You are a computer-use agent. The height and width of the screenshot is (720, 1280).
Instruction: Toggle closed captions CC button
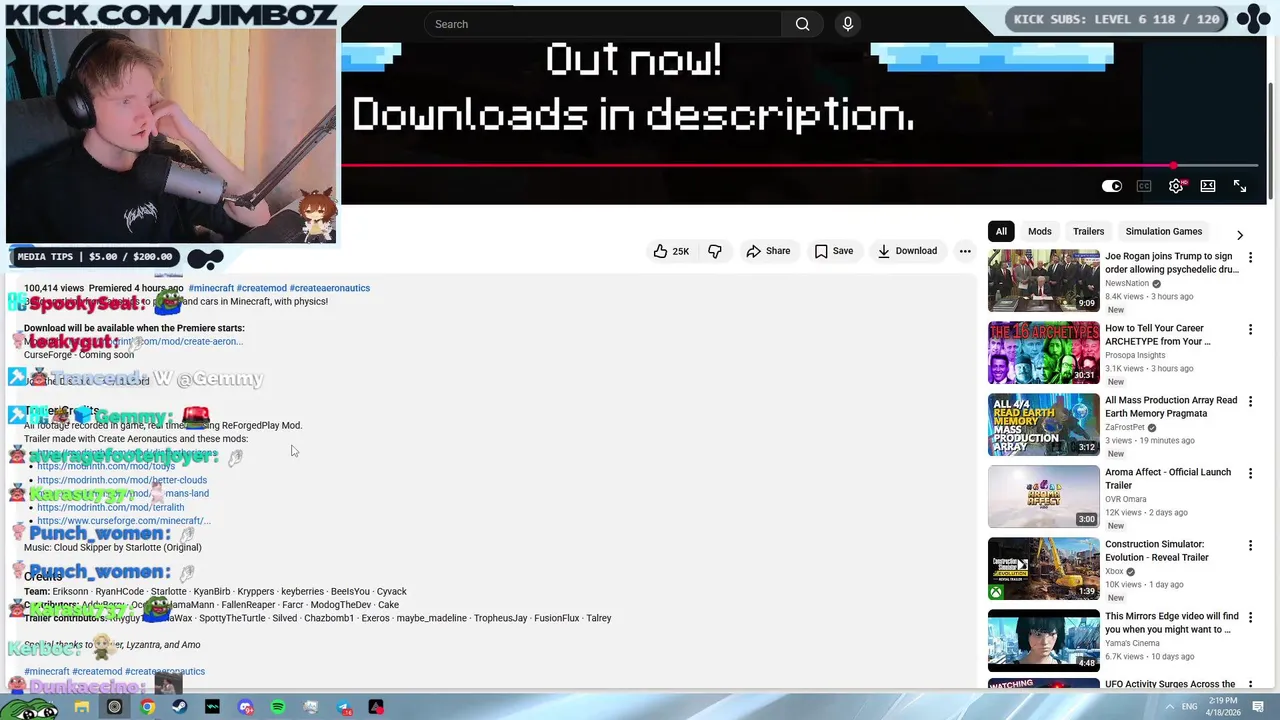point(1144,186)
